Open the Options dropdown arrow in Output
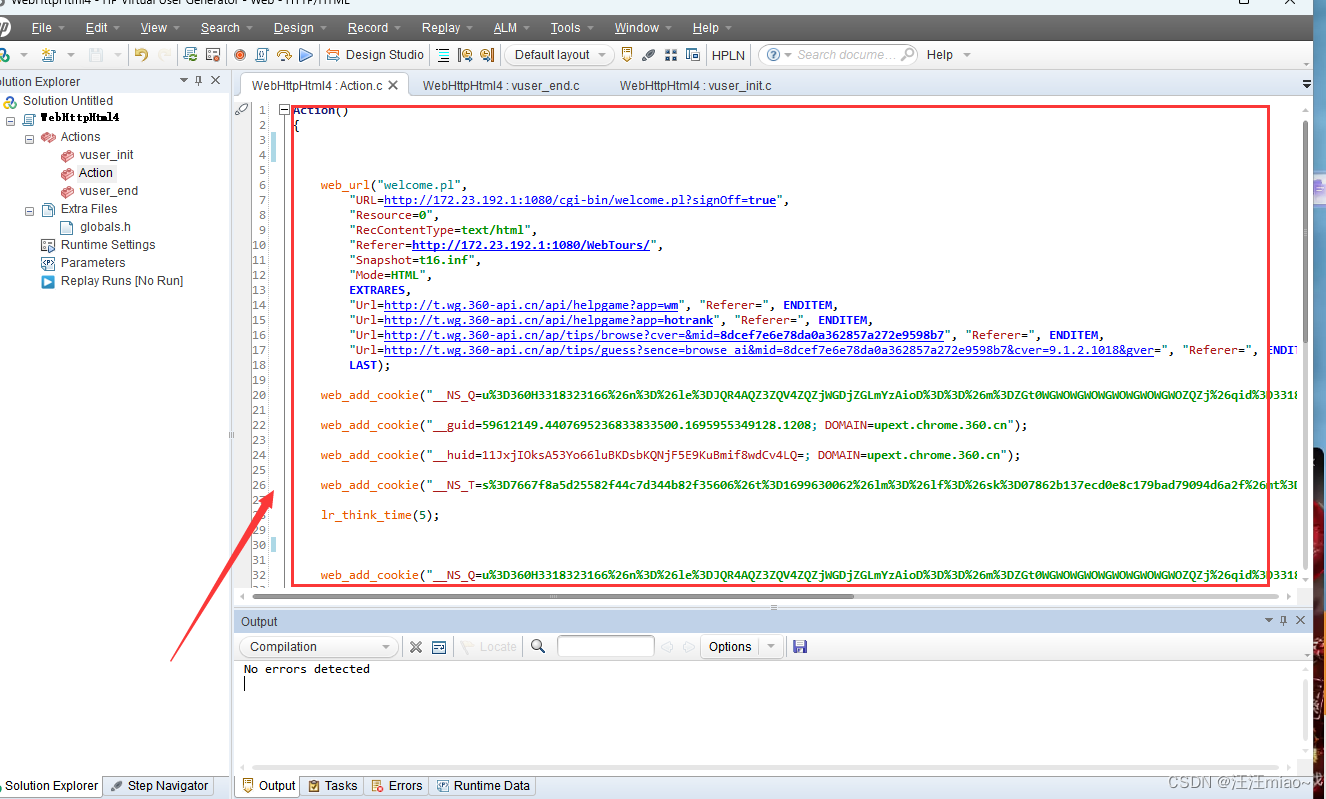 click(771, 647)
